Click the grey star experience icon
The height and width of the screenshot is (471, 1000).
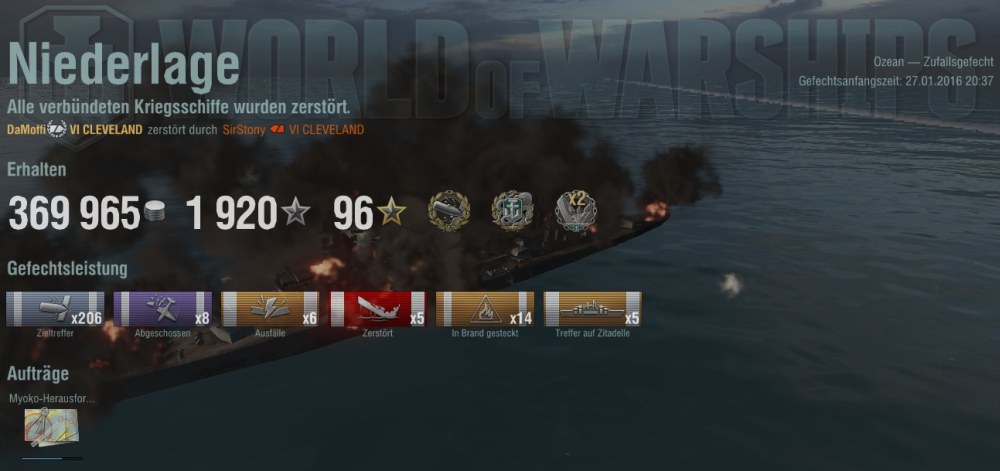[296, 212]
